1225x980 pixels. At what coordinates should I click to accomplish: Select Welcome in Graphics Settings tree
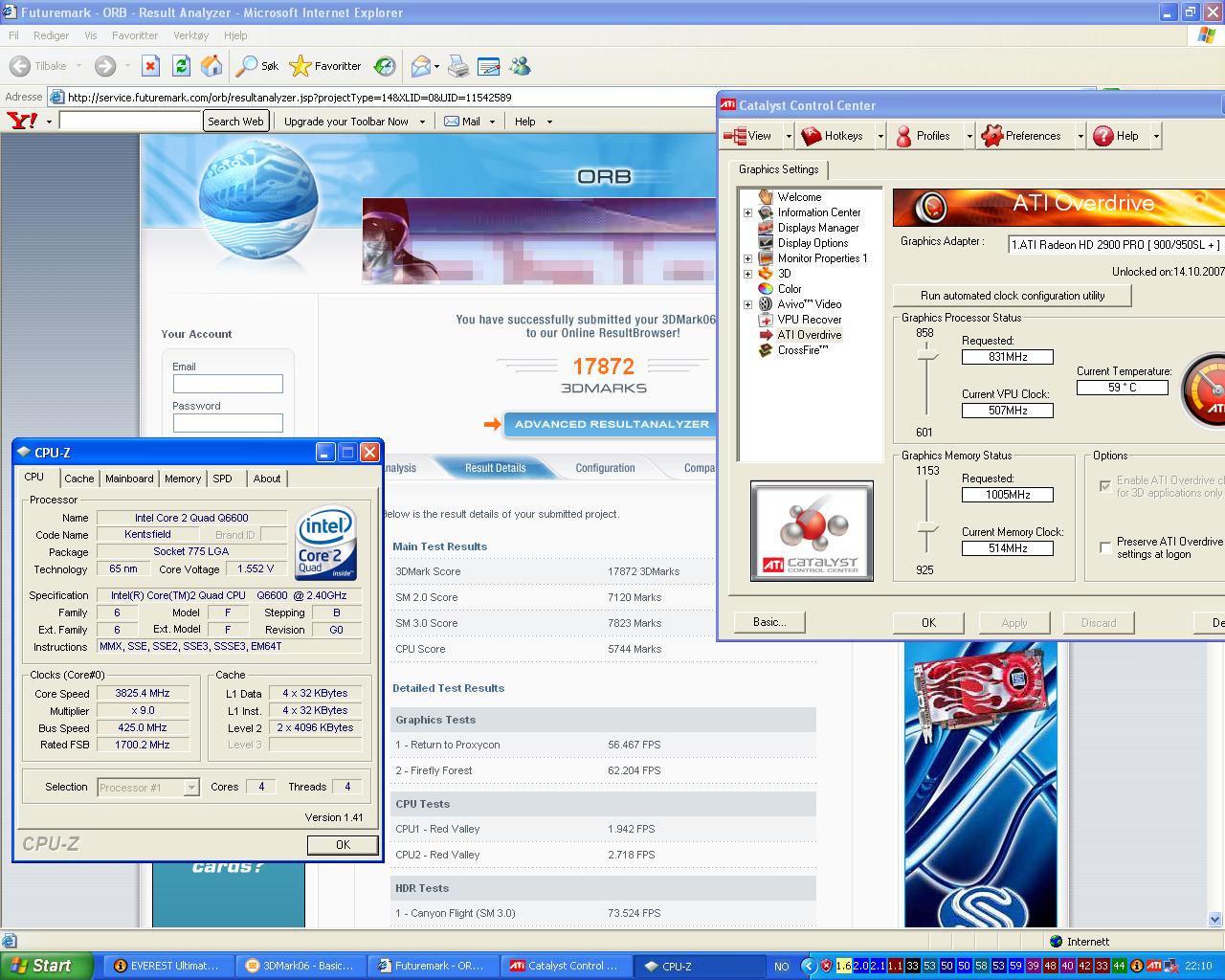(x=799, y=197)
